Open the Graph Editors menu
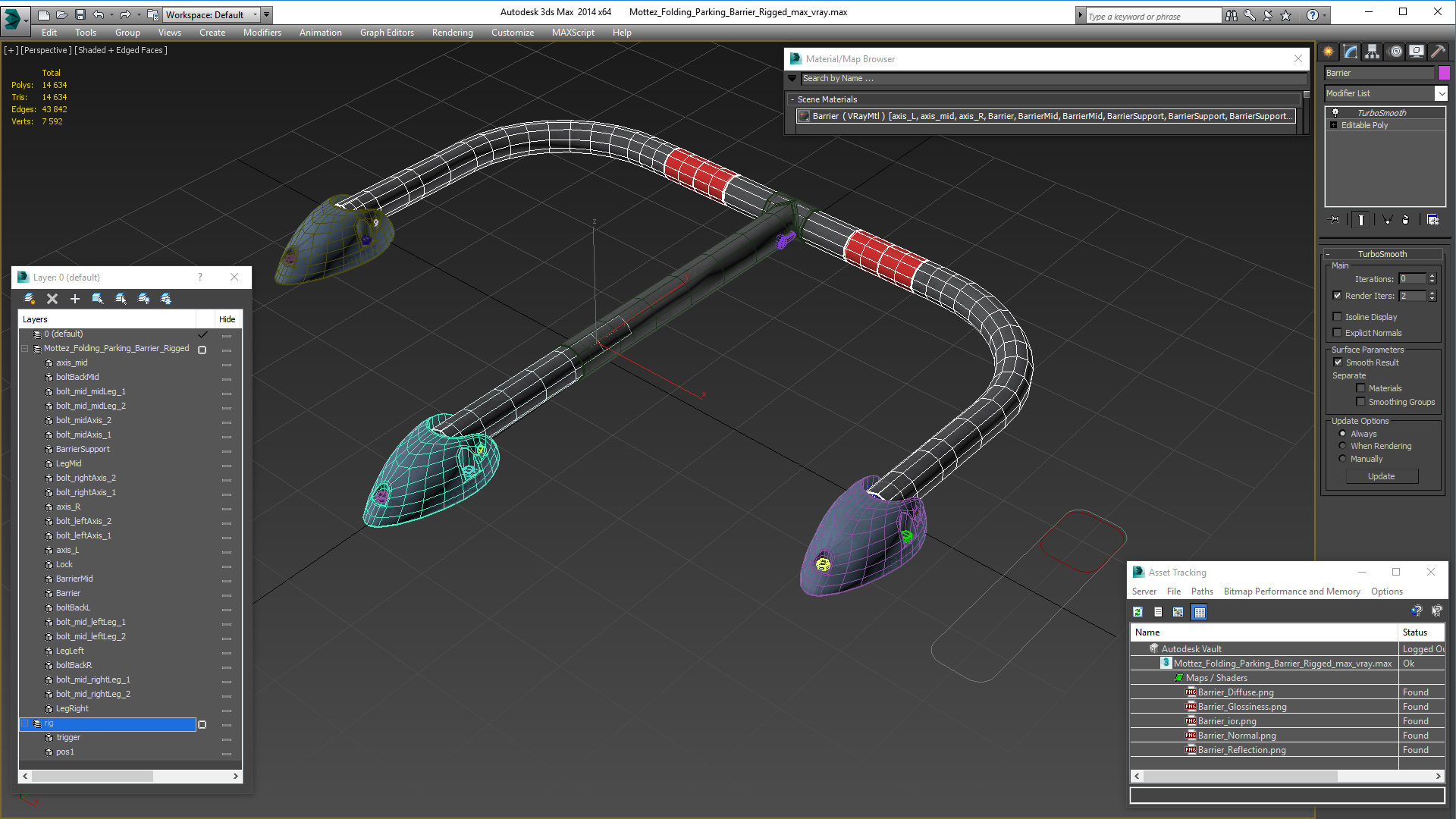This screenshot has width=1456, height=819. (387, 33)
